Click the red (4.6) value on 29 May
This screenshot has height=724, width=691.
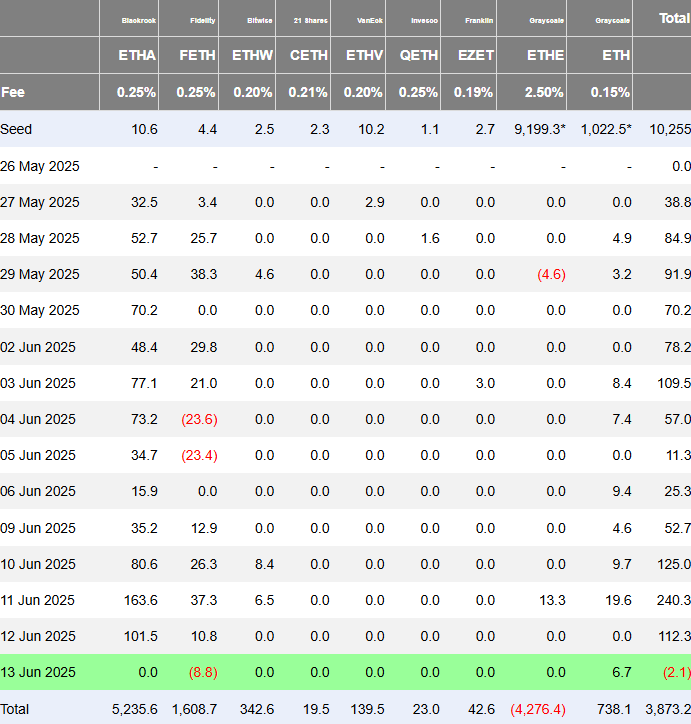click(549, 274)
